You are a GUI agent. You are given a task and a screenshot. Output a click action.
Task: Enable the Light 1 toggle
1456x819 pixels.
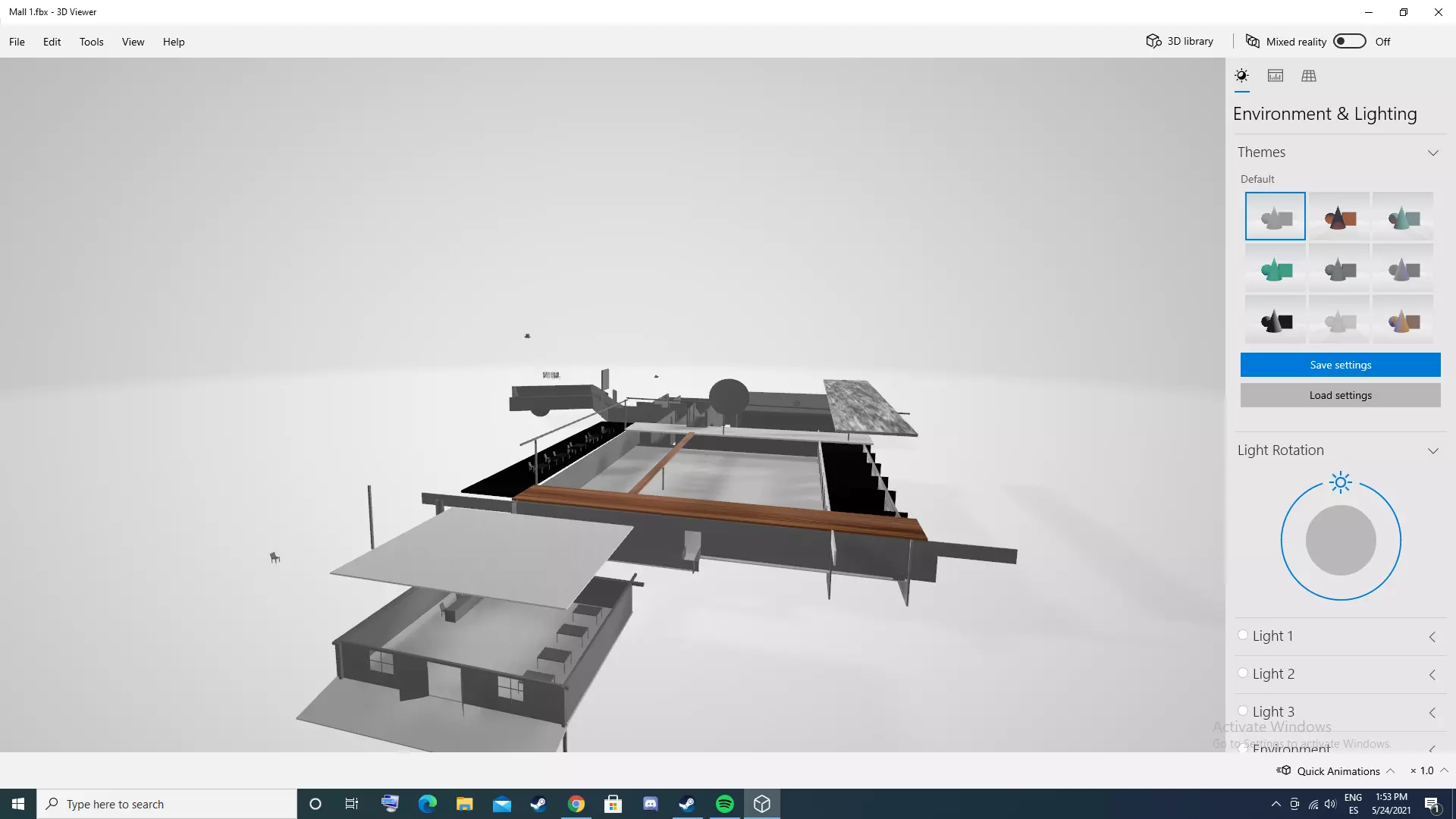(1243, 635)
